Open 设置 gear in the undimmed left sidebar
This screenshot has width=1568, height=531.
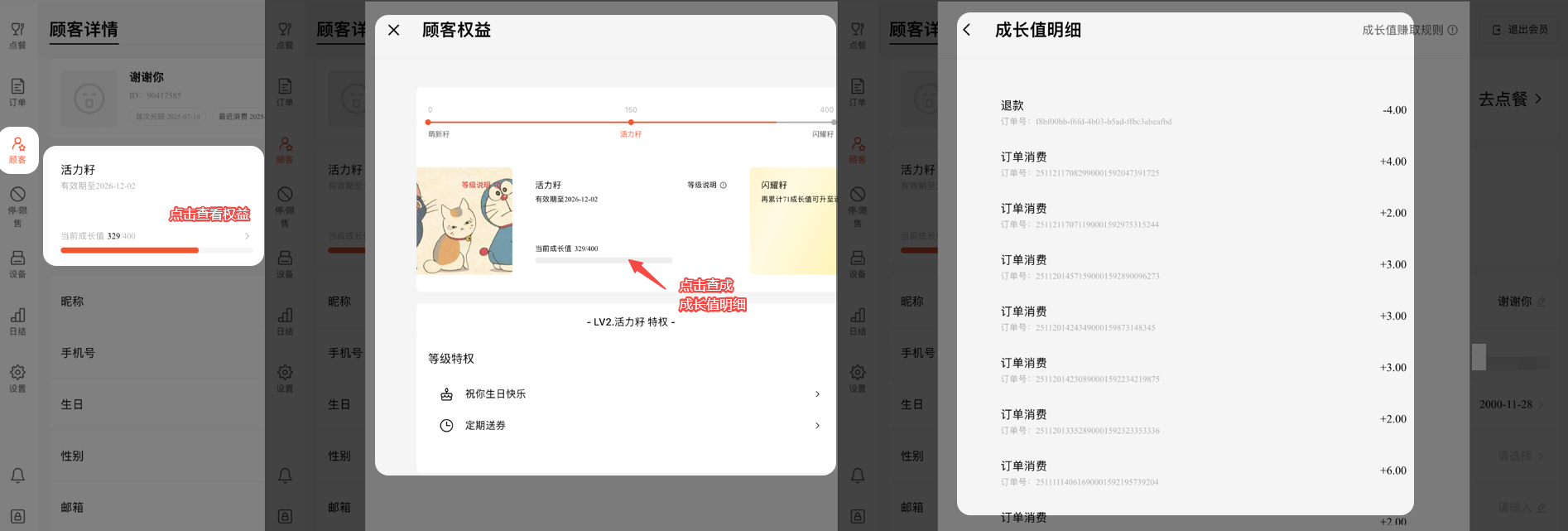point(17,378)
